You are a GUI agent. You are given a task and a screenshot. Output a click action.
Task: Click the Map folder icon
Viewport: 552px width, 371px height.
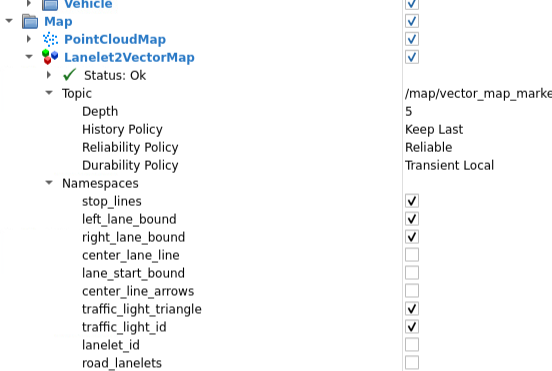tap(30, 21)
